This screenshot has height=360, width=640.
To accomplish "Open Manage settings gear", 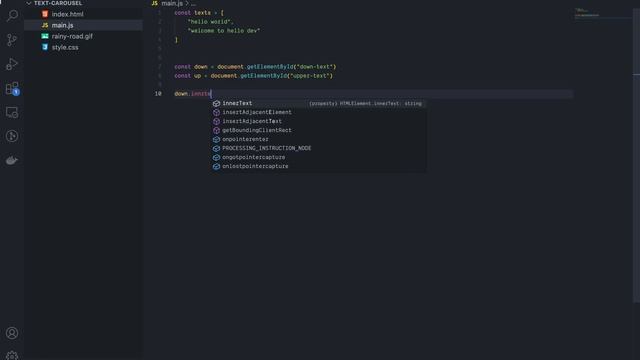I will (12, 356).
